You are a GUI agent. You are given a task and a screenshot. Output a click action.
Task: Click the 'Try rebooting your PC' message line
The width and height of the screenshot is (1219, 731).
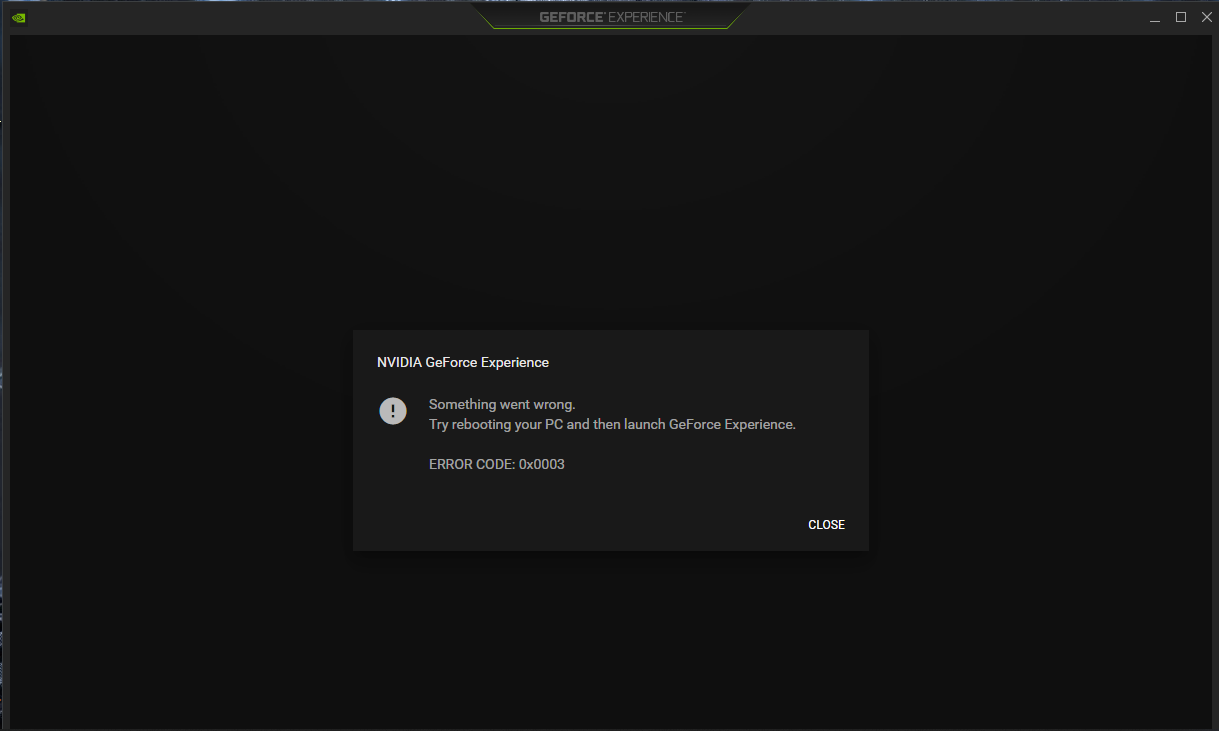(612, 424)
